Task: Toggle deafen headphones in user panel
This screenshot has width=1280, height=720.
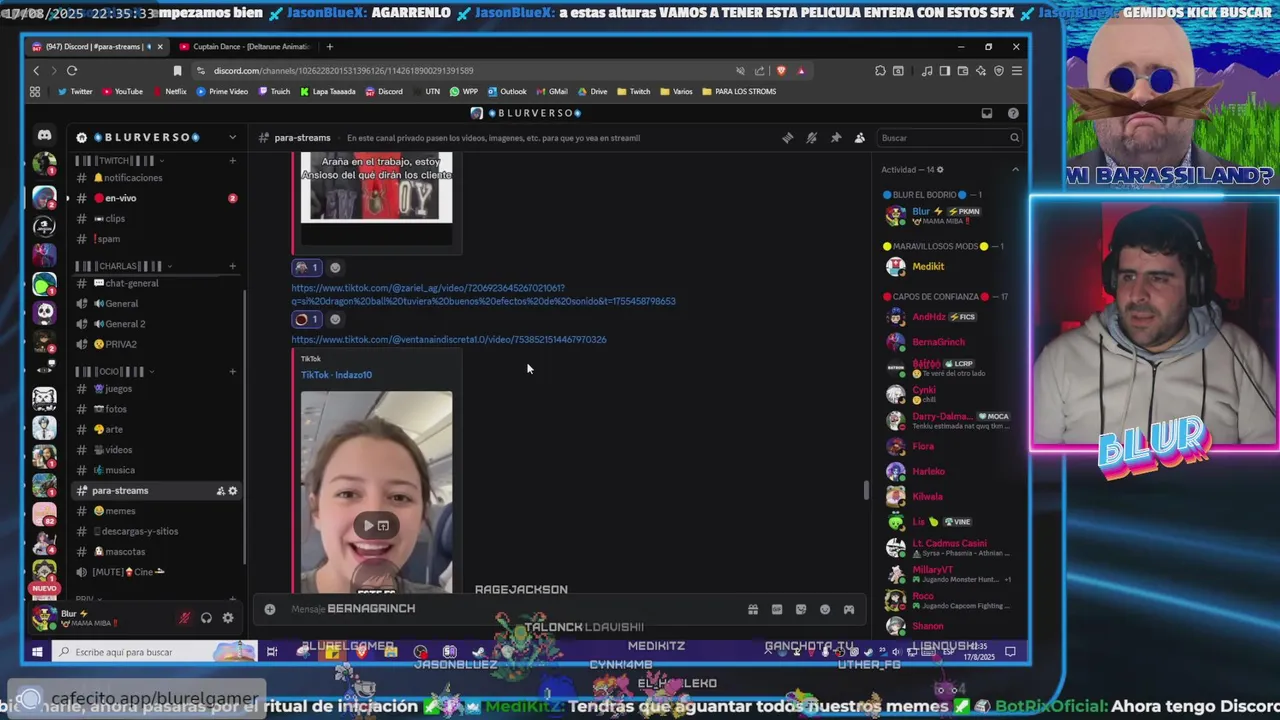Action: (x=206, y=618)
